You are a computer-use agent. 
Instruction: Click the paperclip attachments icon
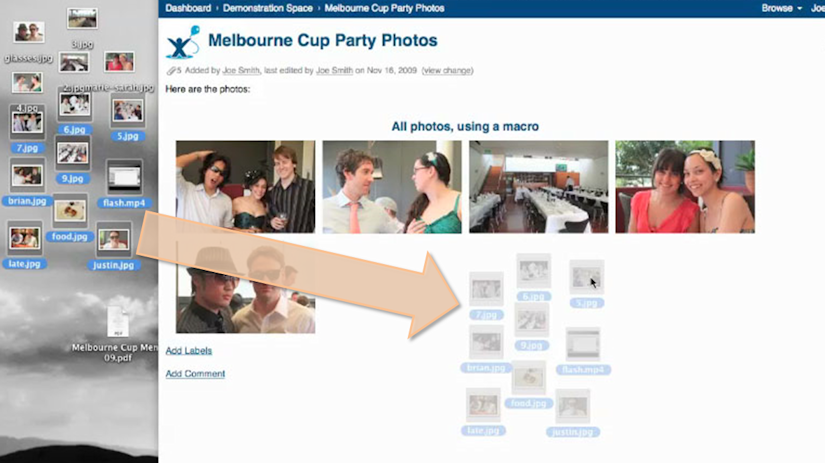(x=171, y=71)
